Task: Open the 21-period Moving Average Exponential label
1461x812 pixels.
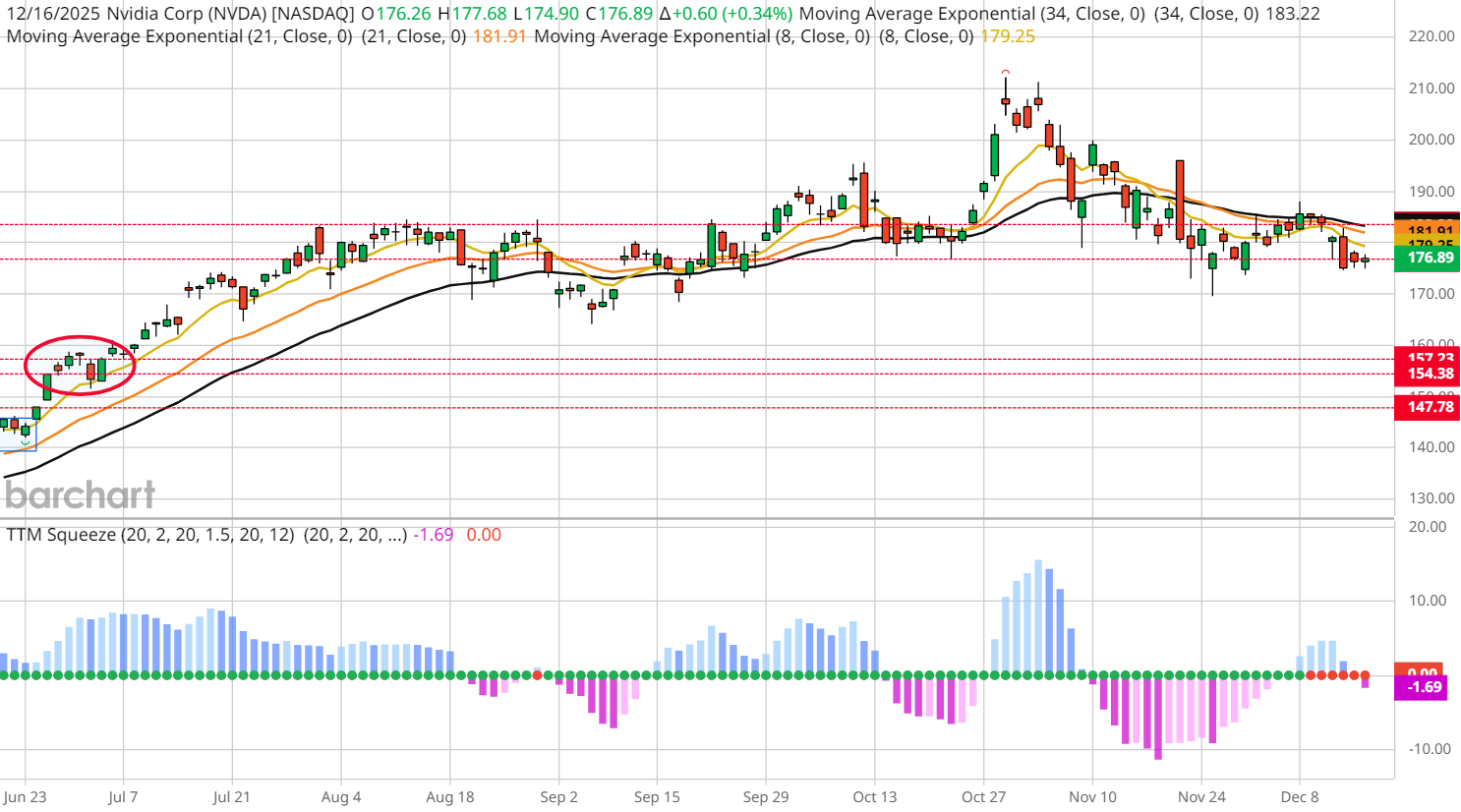Action: click(x=179, y=36)
